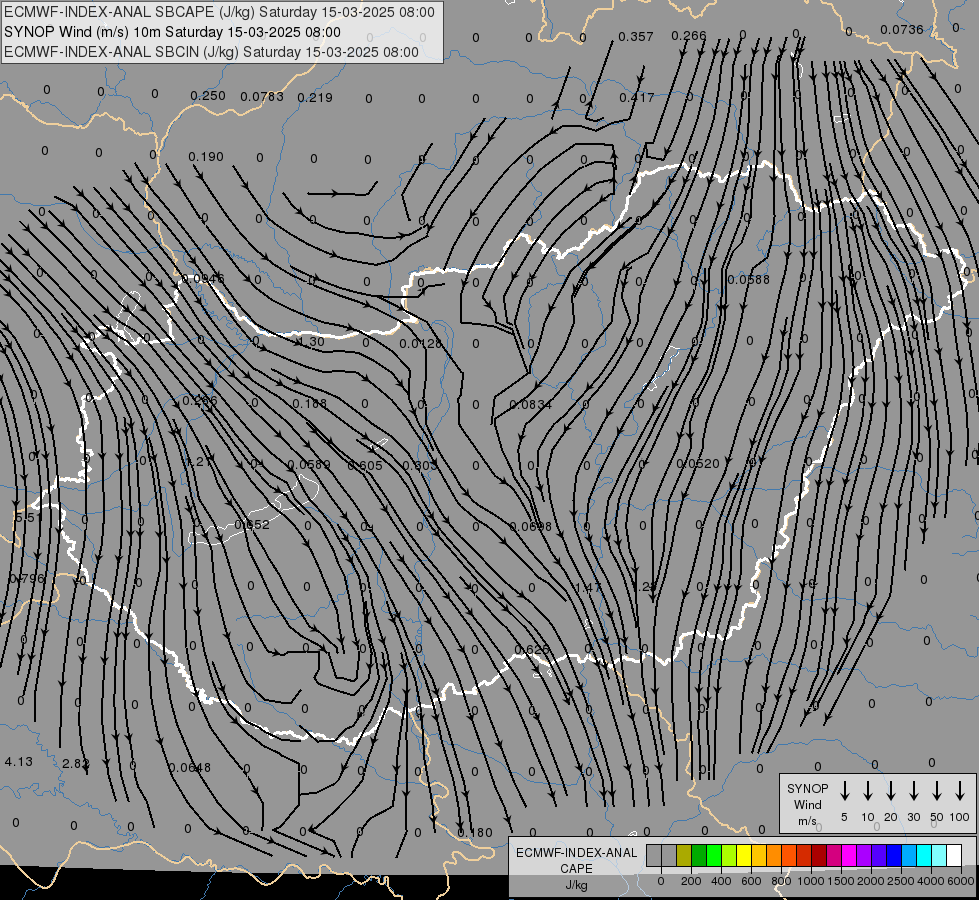
Task: Click the SBCIN title line at top left
Action: [x=211, y=52]
